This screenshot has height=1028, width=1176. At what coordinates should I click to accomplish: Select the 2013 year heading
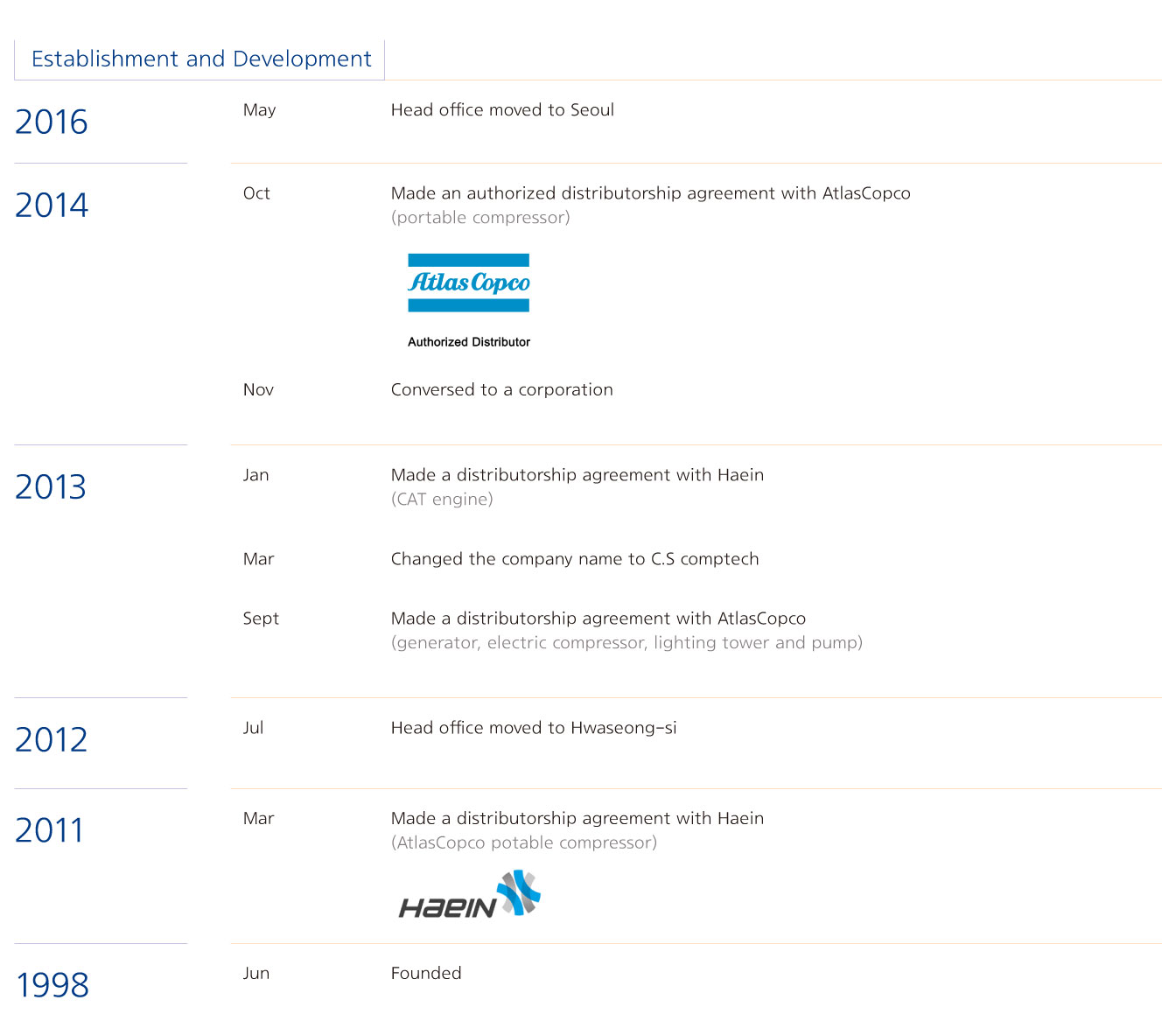(x=51, y=487)
